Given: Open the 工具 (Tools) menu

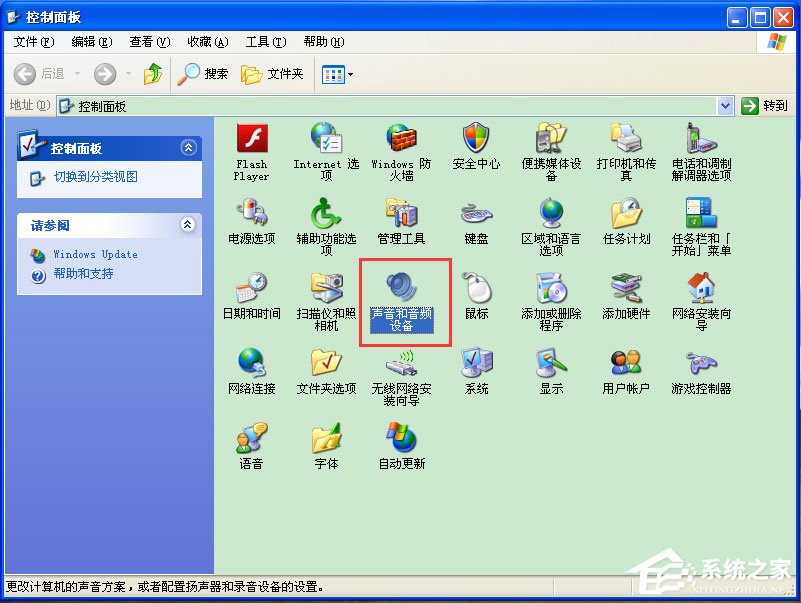Looking at the screenshot, I should pos(264,42).
